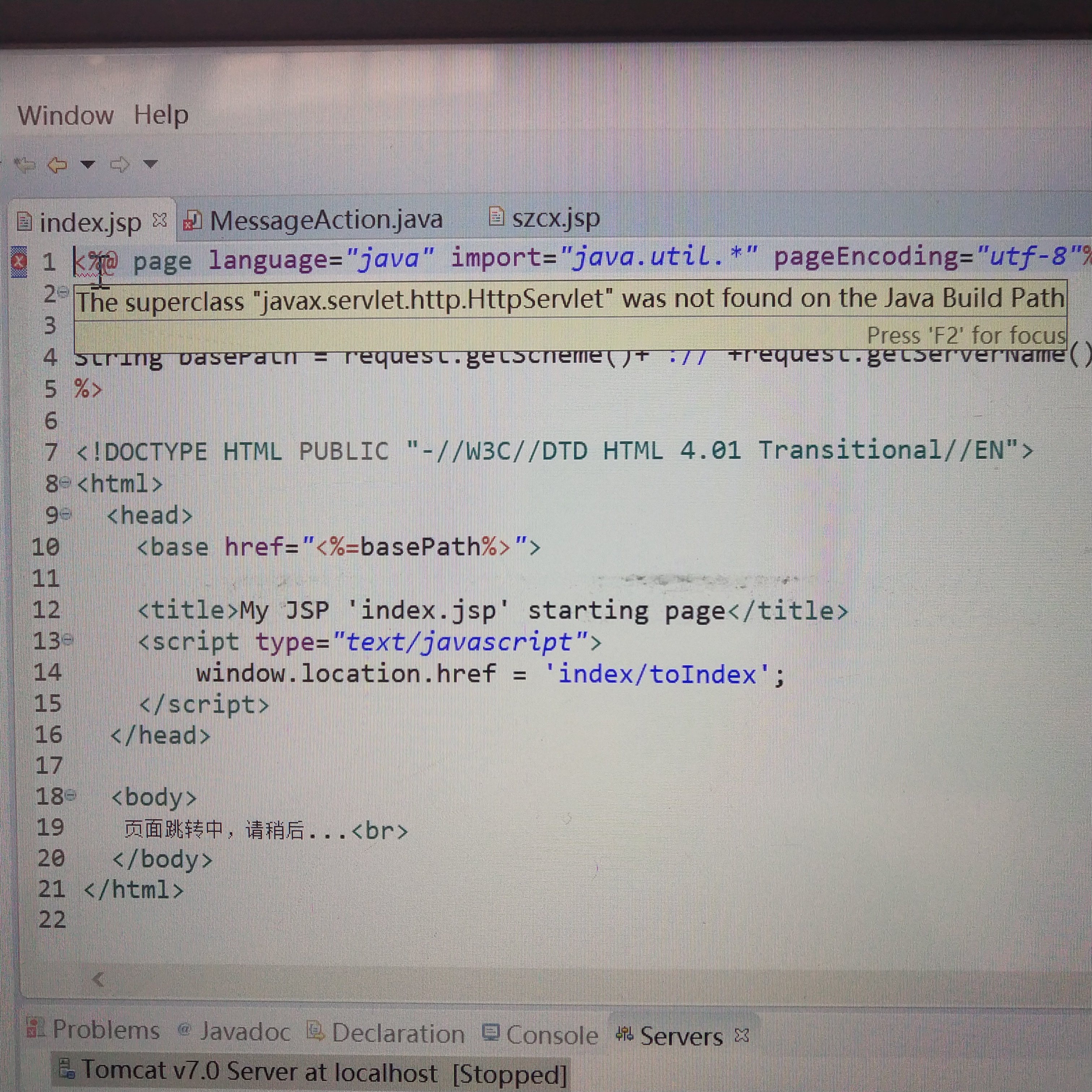Click the szcx.jsp file icon
Viewport: 1092px width, 1092px height.
pos(496,216)
